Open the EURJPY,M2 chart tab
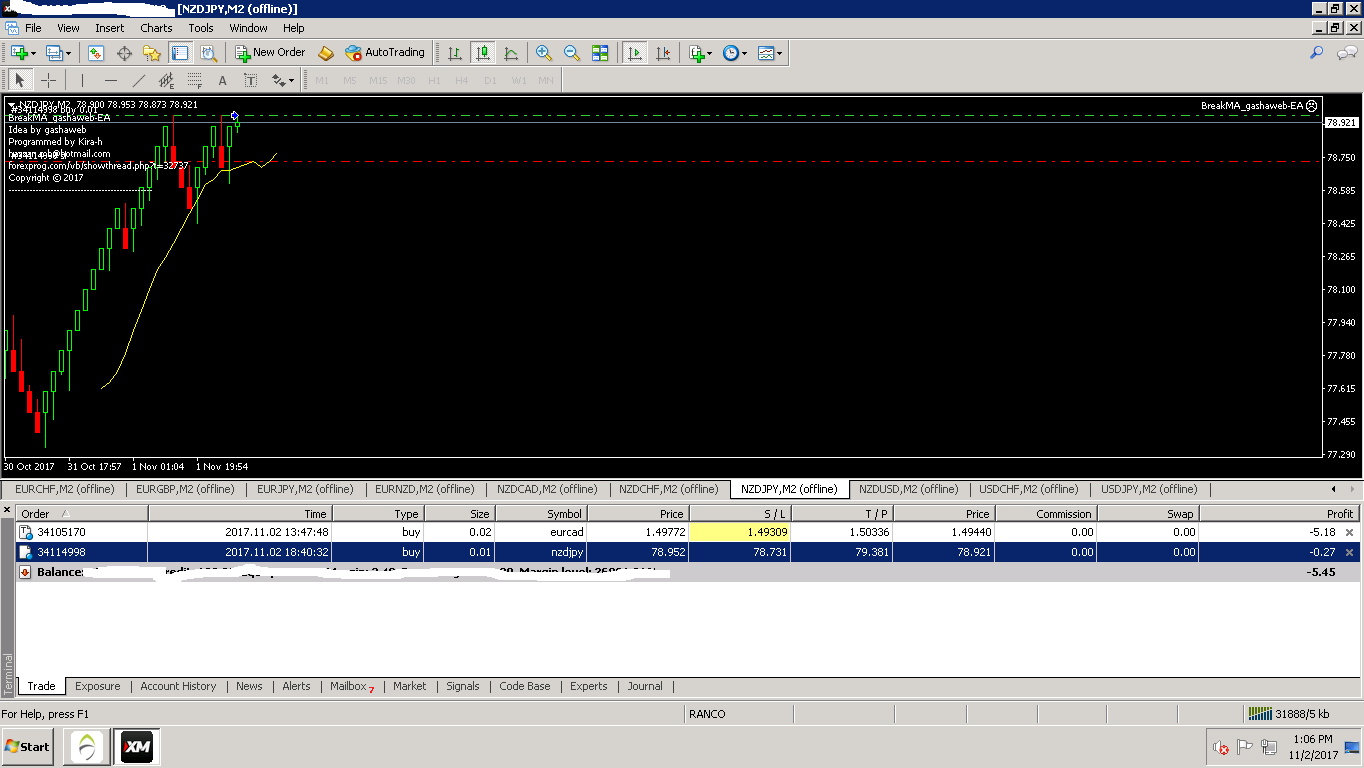The width and height of the screenshot is (1364, 768). (x=305, y=489)
